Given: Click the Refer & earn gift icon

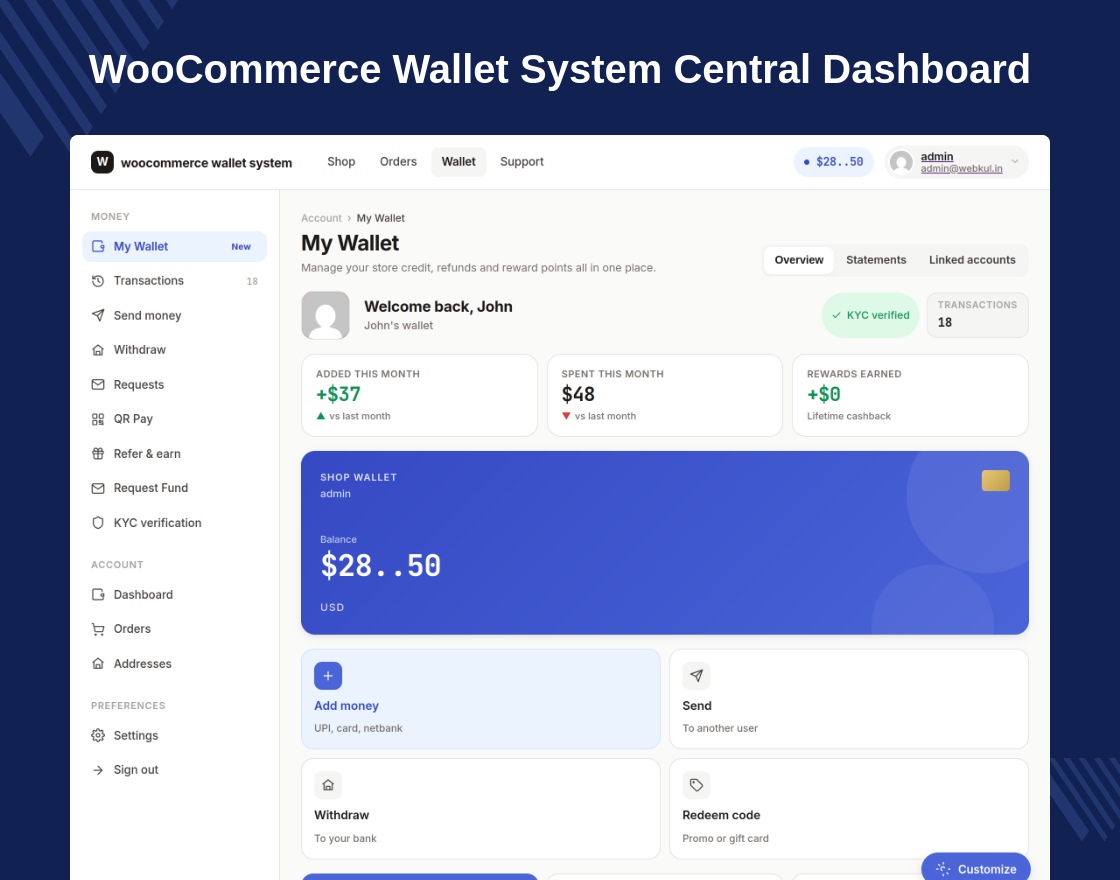Looking at the screenshot, I should (x=98, y=454).
